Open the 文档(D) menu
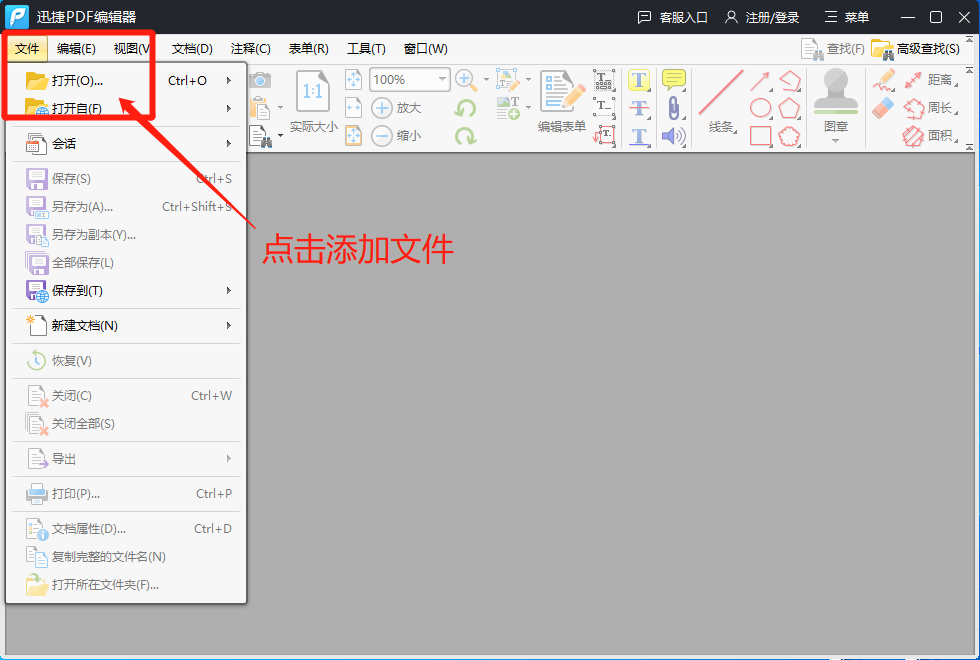This screenshot has height=660, width=980. [192, 49]
